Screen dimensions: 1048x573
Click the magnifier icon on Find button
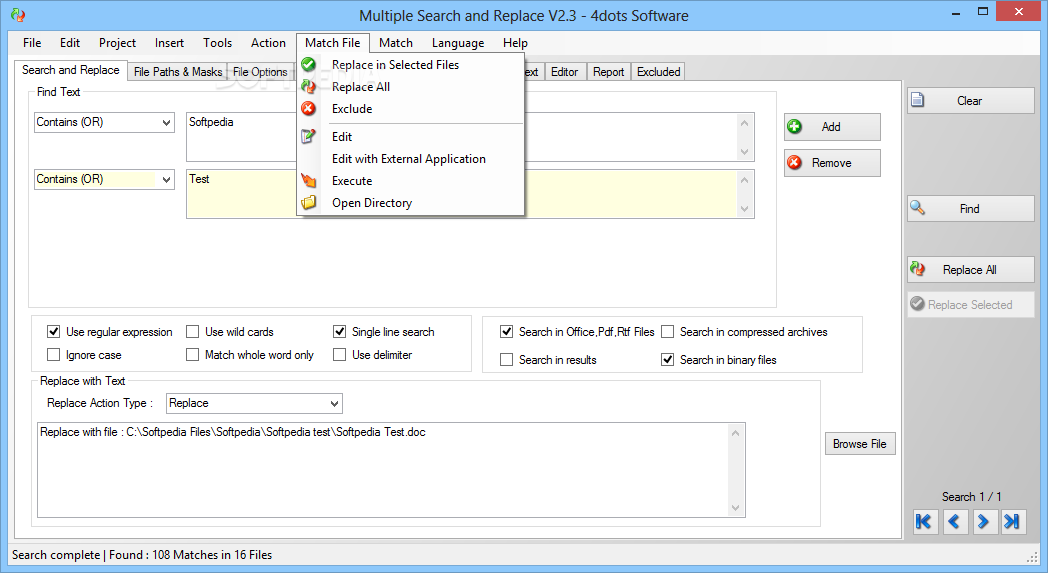click(918, 208)
